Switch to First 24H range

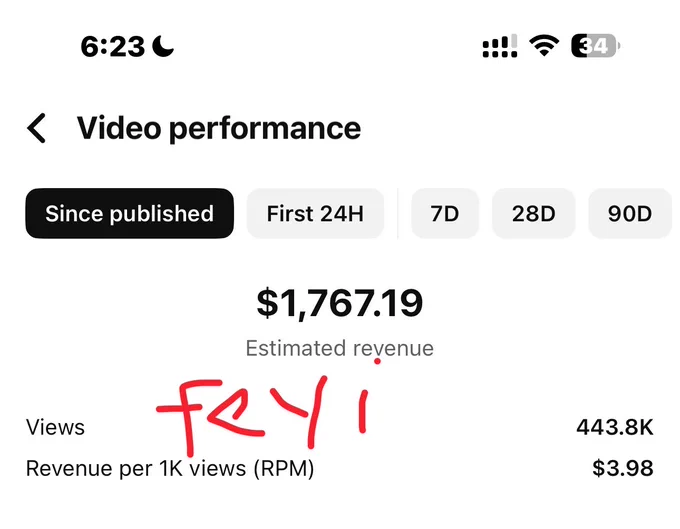tap(315, 213)
